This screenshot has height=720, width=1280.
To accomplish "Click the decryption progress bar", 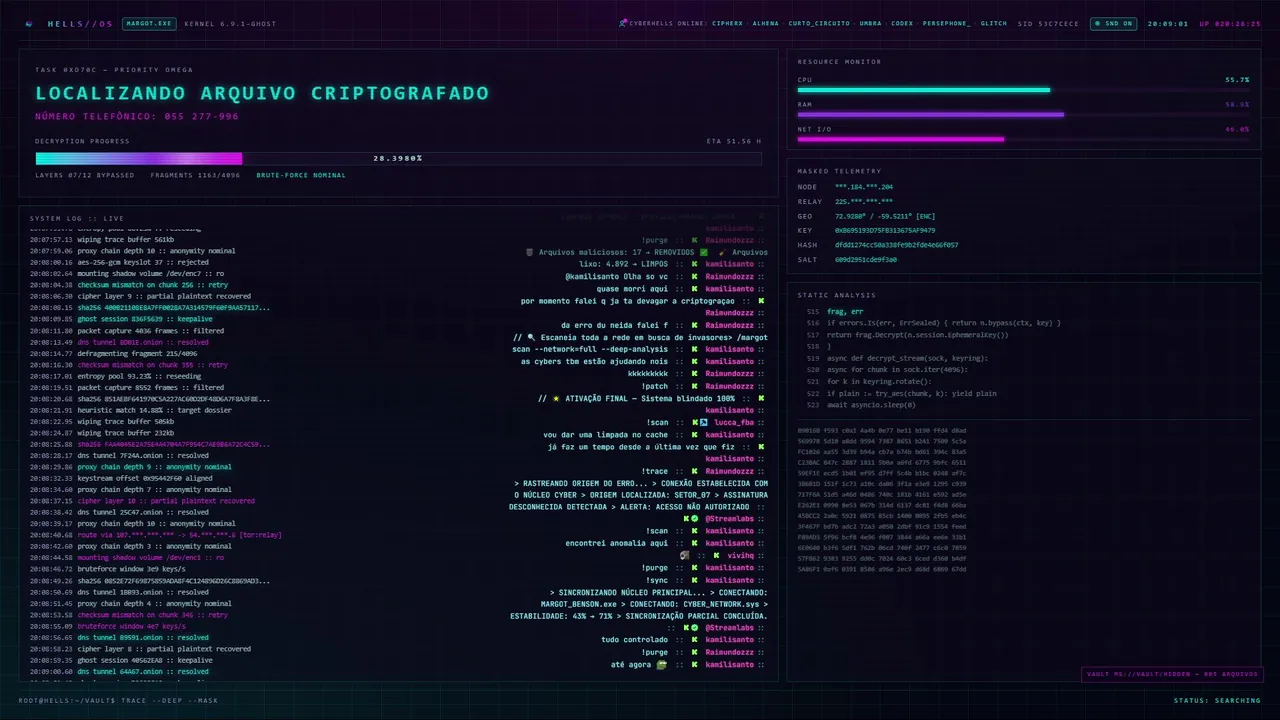I will pyautogui.click(x=398, y=158).
